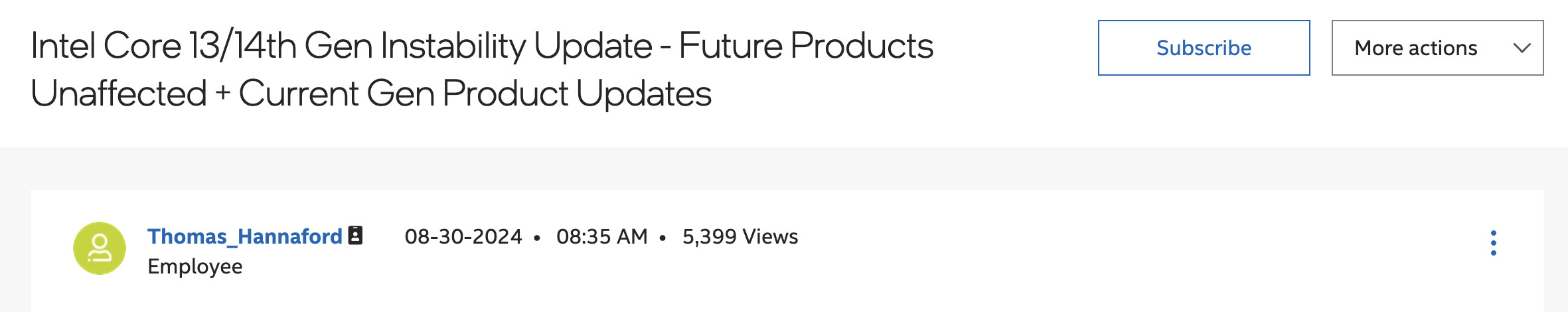
Task: Open the More actions dropdown
Action: point(1415,48)
